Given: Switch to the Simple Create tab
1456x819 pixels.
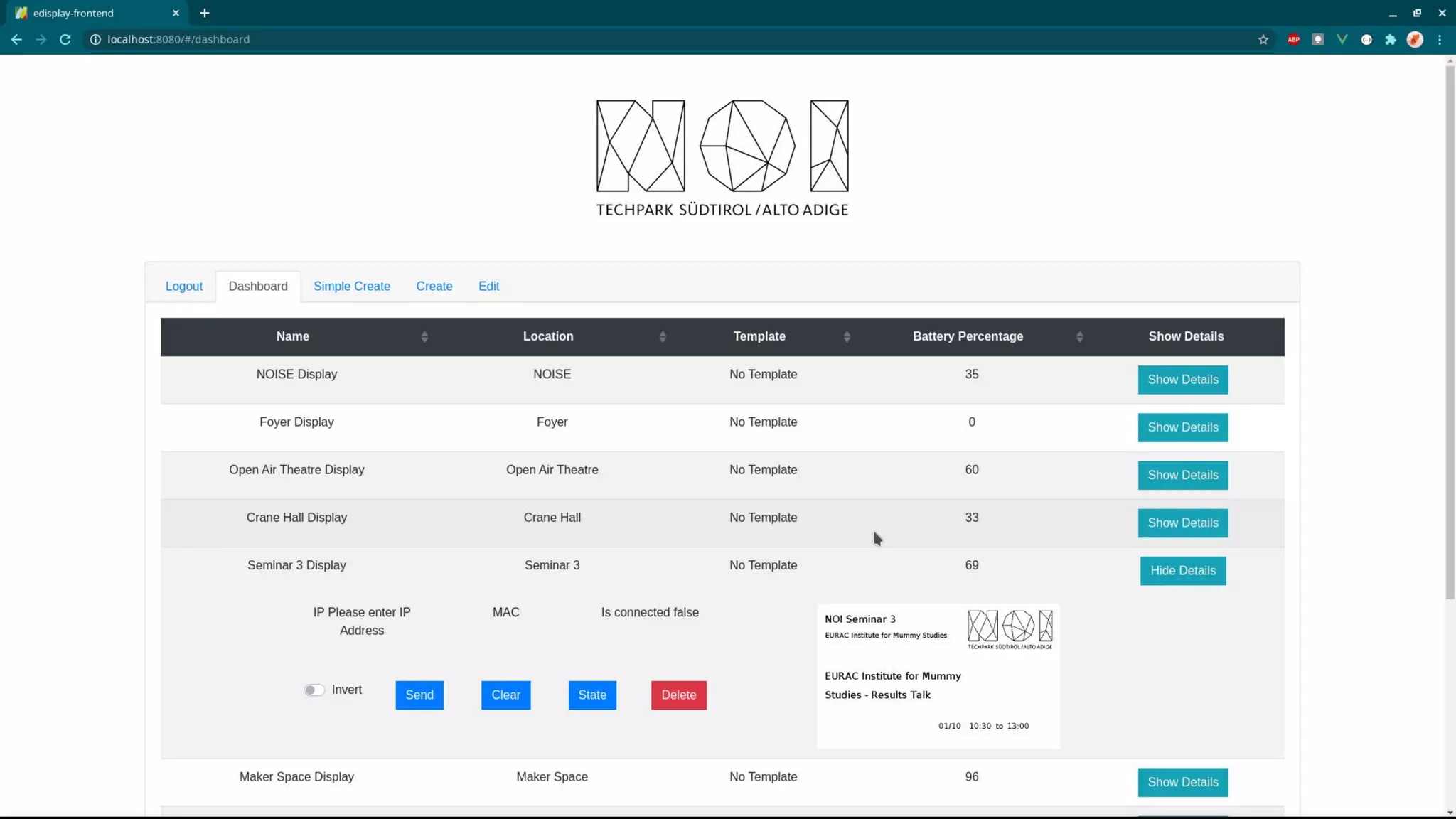Looking at the screenshot, I should tap(351, 286).
